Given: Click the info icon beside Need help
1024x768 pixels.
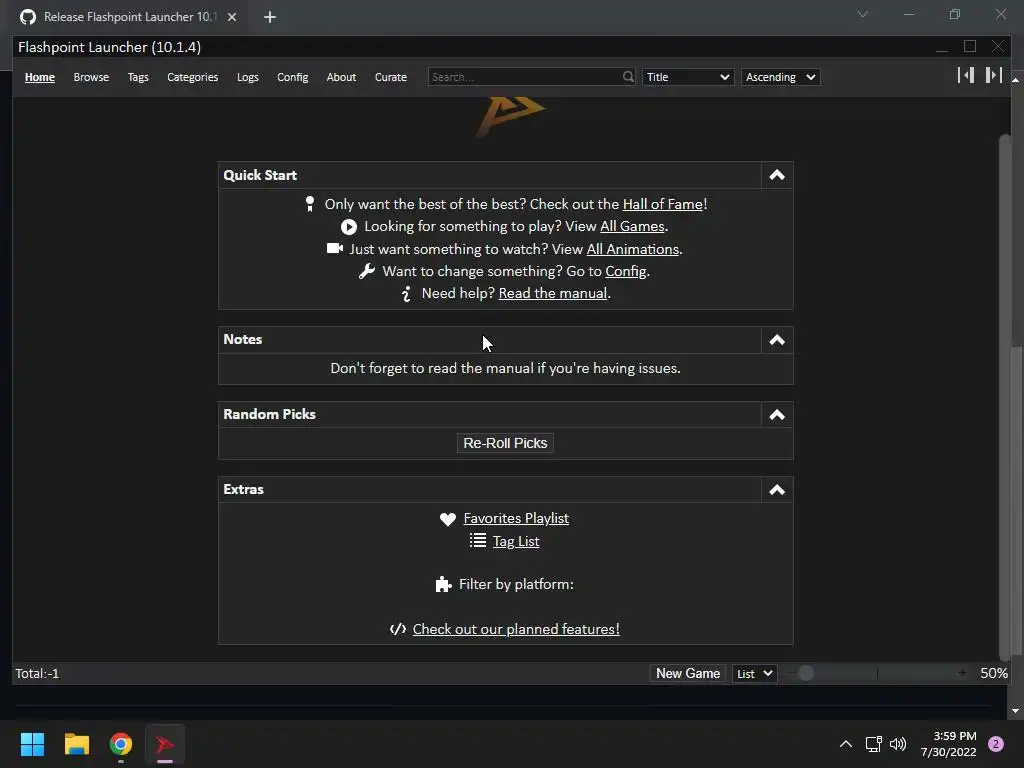Looking at the screenshot, I should 406,294.
